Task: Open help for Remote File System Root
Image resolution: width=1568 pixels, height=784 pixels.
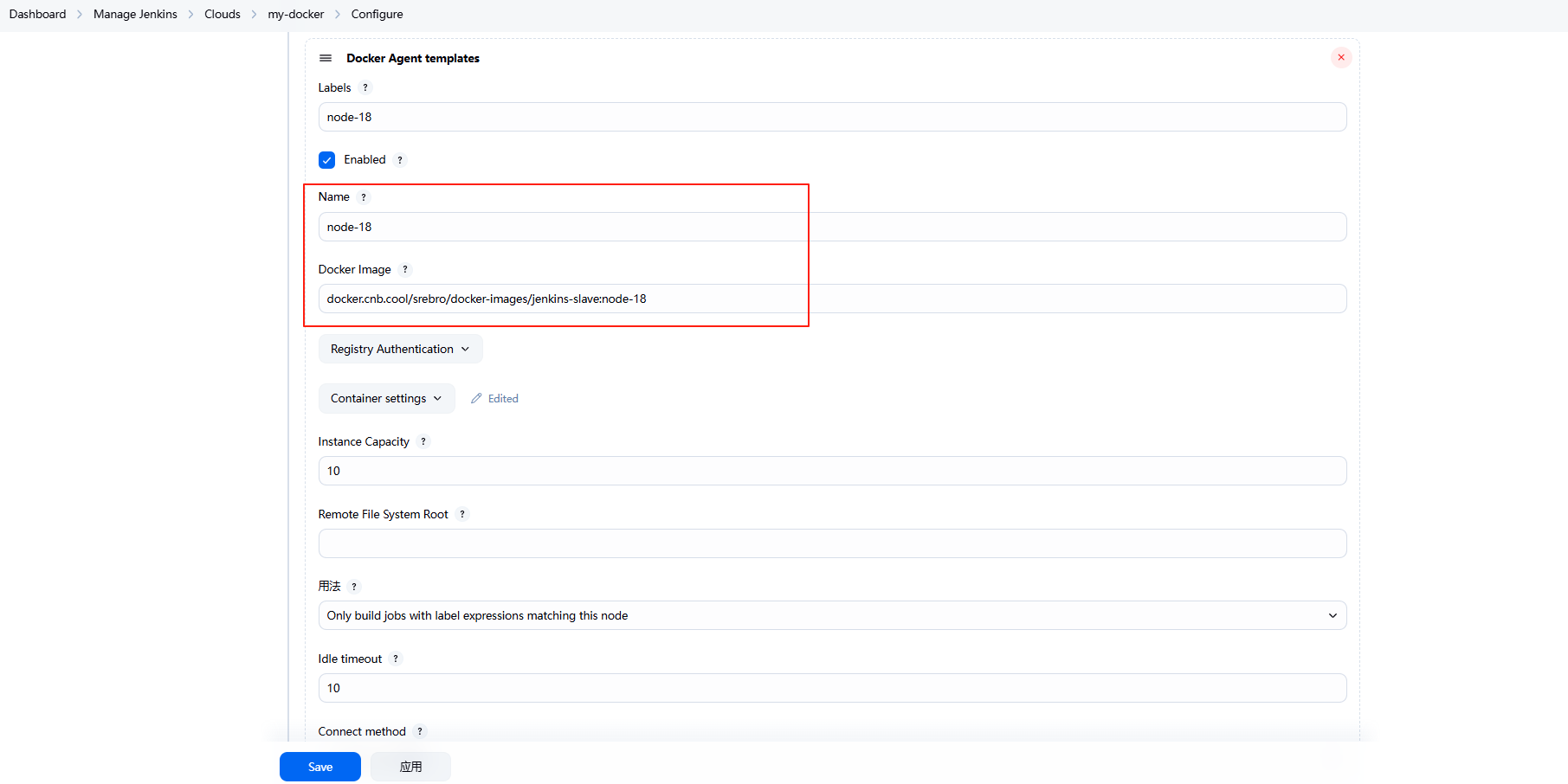Action: click(462, 515)
